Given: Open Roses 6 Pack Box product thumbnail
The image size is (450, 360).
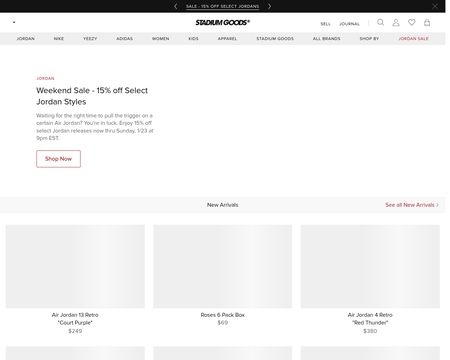Looking at the screenshot, I should [223, 266].
